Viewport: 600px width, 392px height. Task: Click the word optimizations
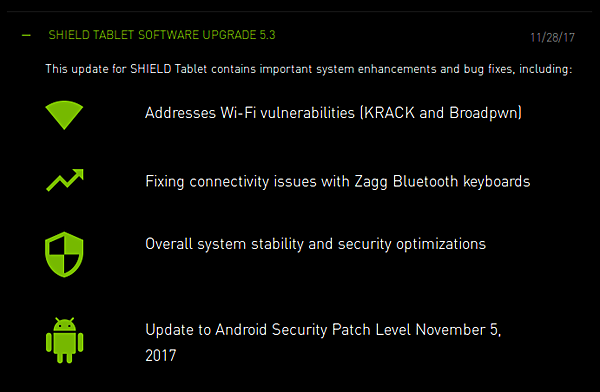[x=441, y=244]
